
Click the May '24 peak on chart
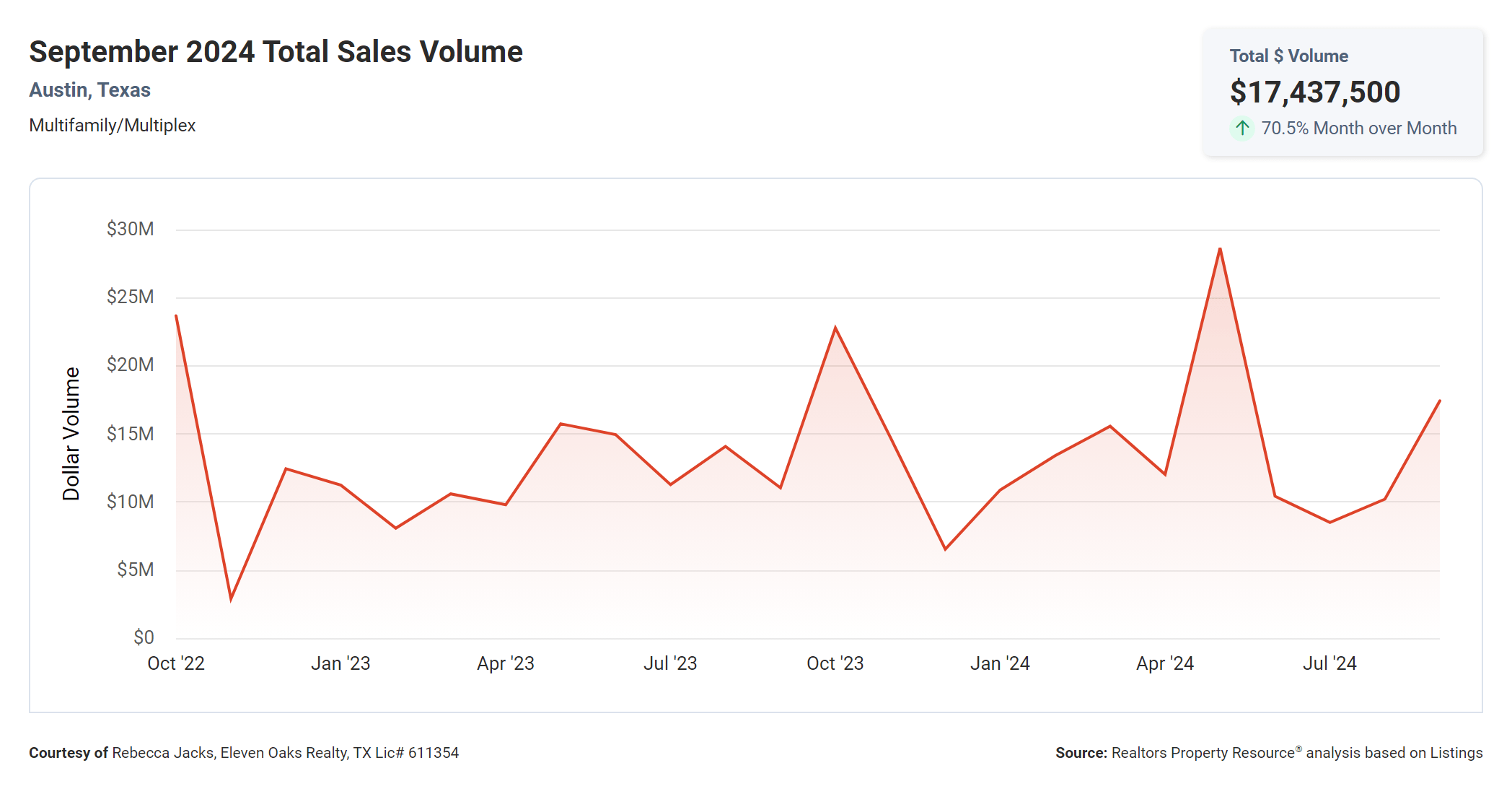[x=1220, y=249]
